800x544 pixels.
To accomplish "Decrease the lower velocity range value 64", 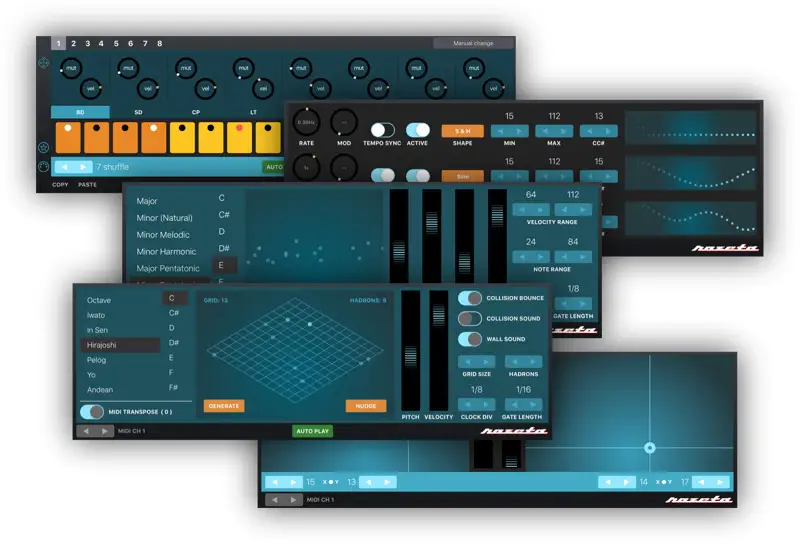I will (522, 210).
